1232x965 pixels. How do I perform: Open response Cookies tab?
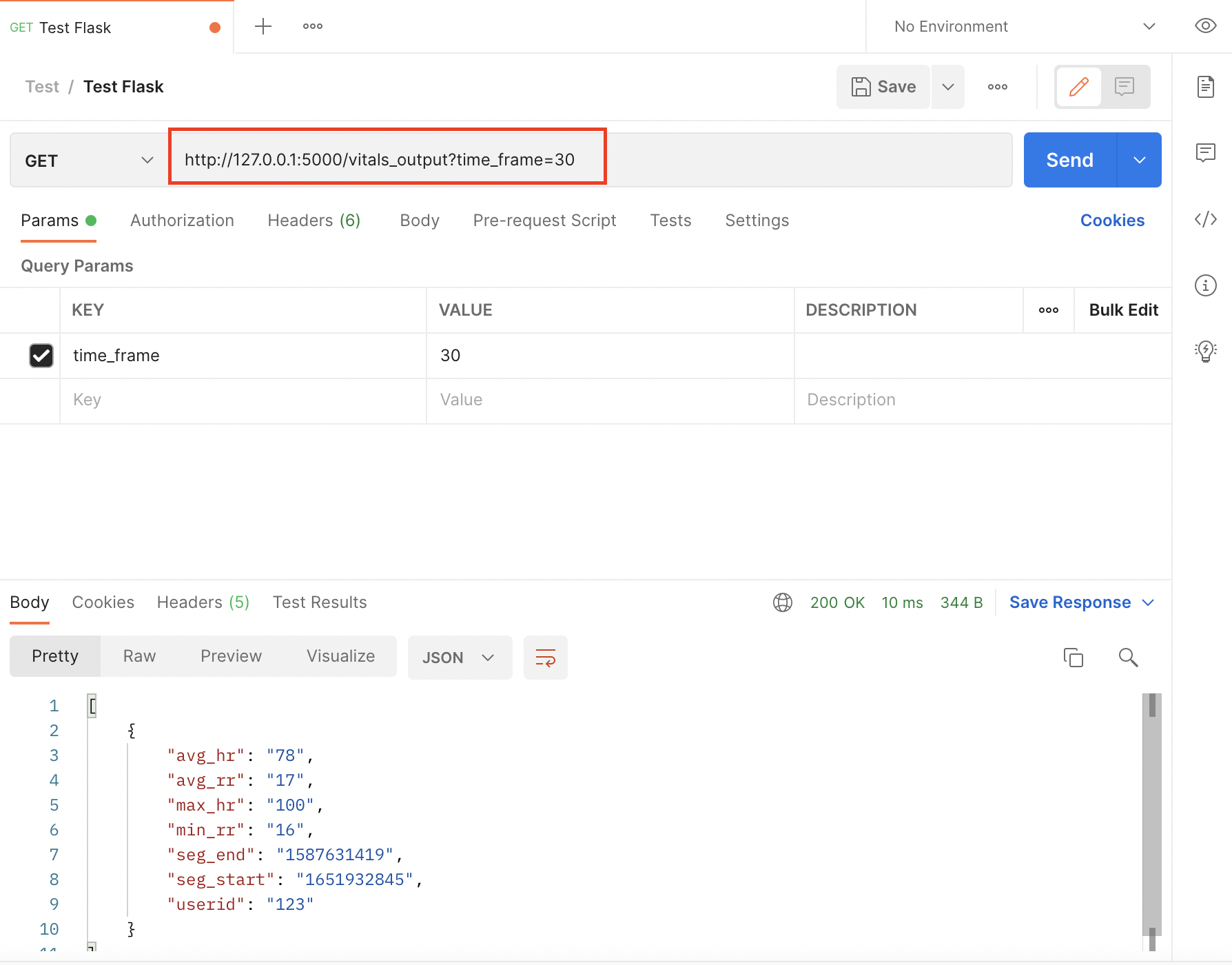point(103,602)
